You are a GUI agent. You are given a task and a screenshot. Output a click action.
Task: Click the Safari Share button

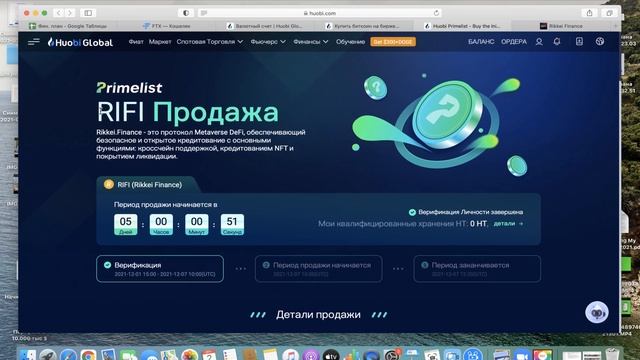[589, 13]
